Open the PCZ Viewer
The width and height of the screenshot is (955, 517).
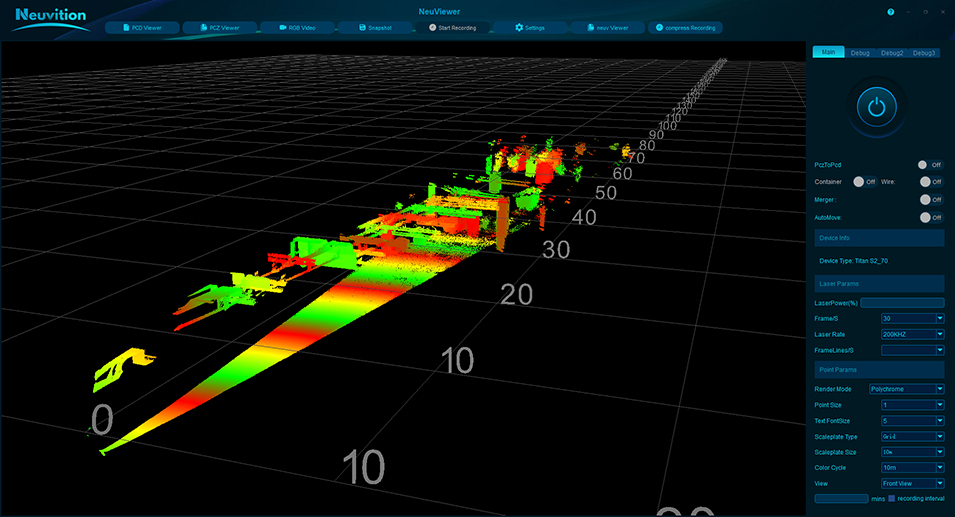tap(220, 27)
